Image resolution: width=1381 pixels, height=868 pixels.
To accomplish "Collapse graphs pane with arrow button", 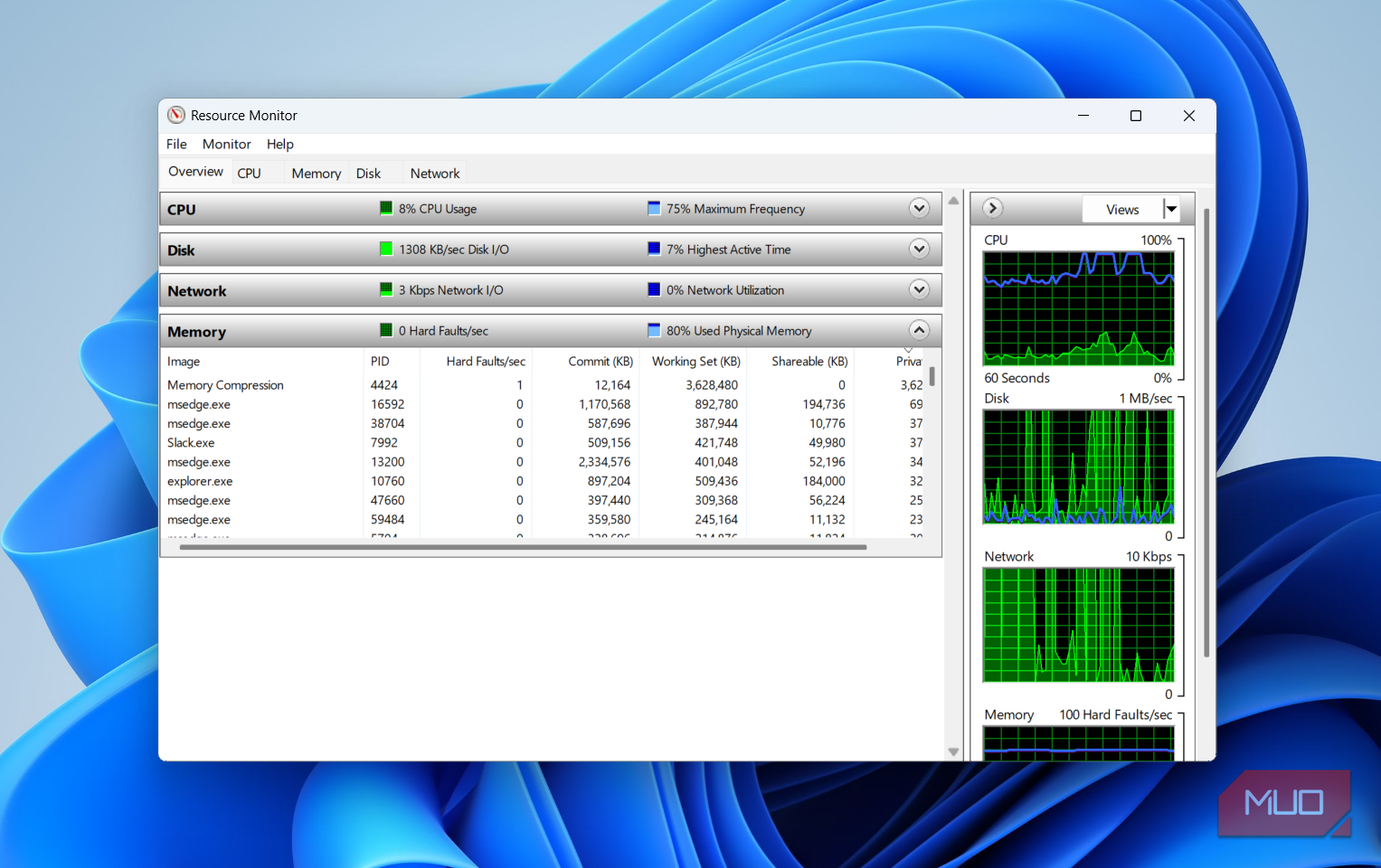I will (992, 208).
